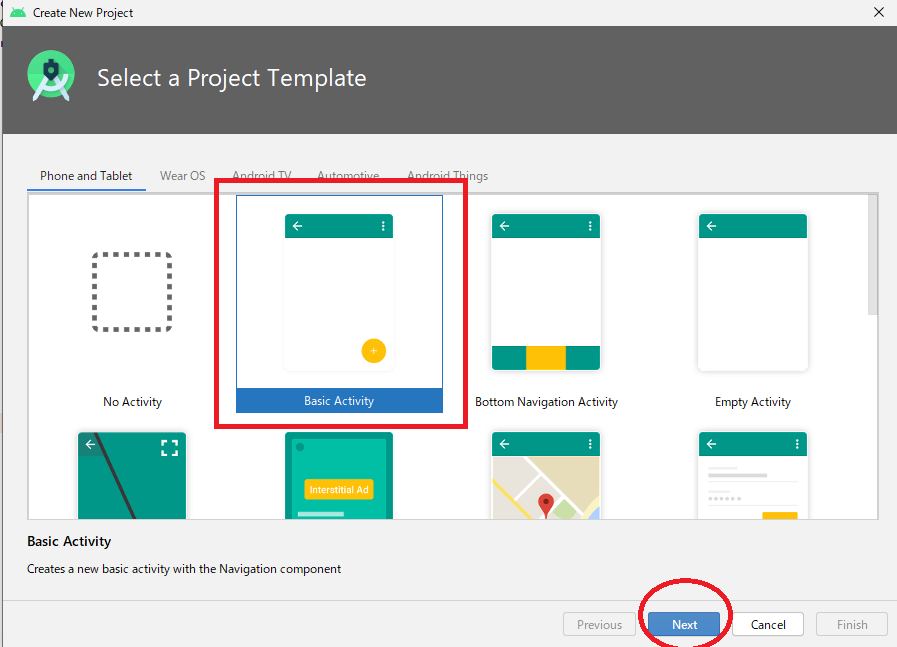Click back arrow in Bottom Navigation preview
The height and width of the screenshot is (647, 897).
tap(505, 226)
